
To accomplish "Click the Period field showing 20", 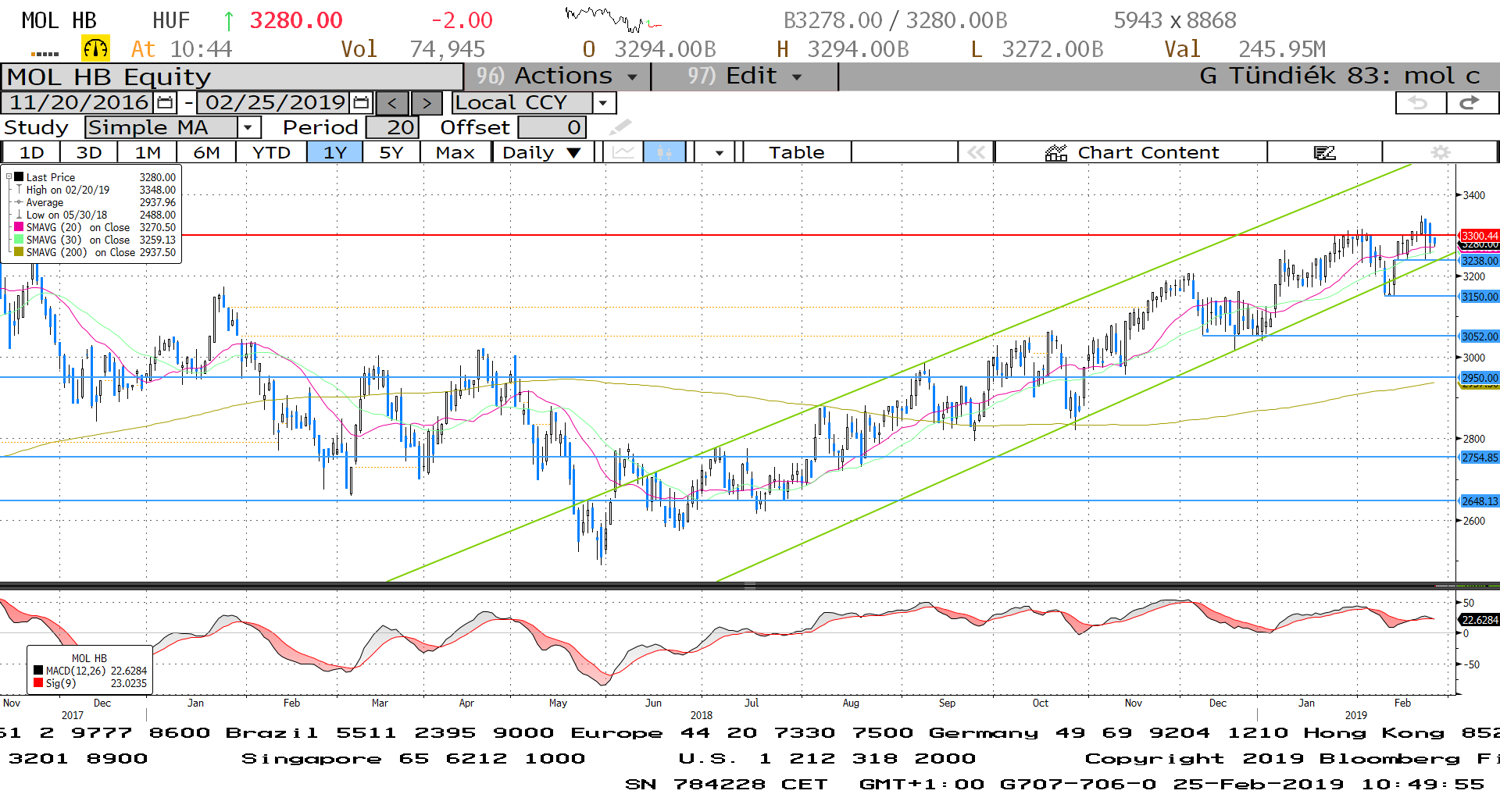I will (x=392, y=127).
